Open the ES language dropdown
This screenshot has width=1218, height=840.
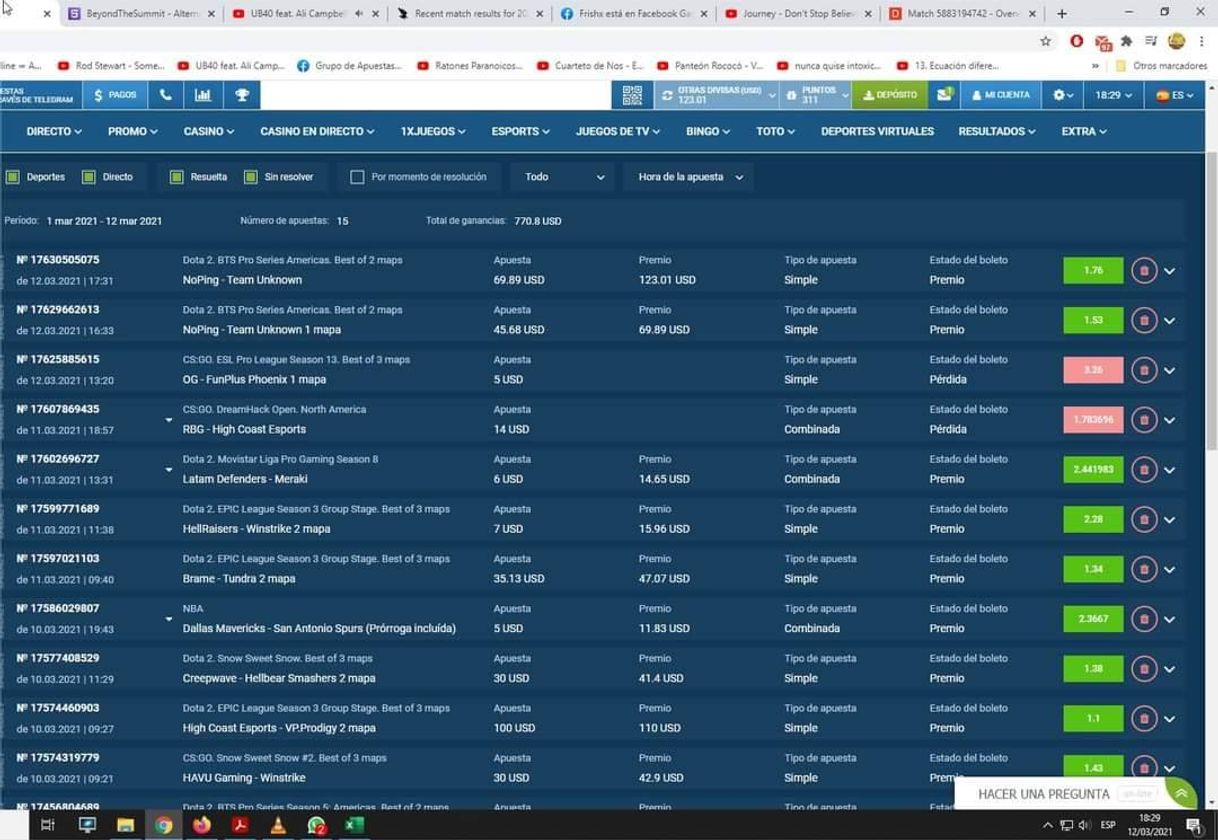(1174, 95)
